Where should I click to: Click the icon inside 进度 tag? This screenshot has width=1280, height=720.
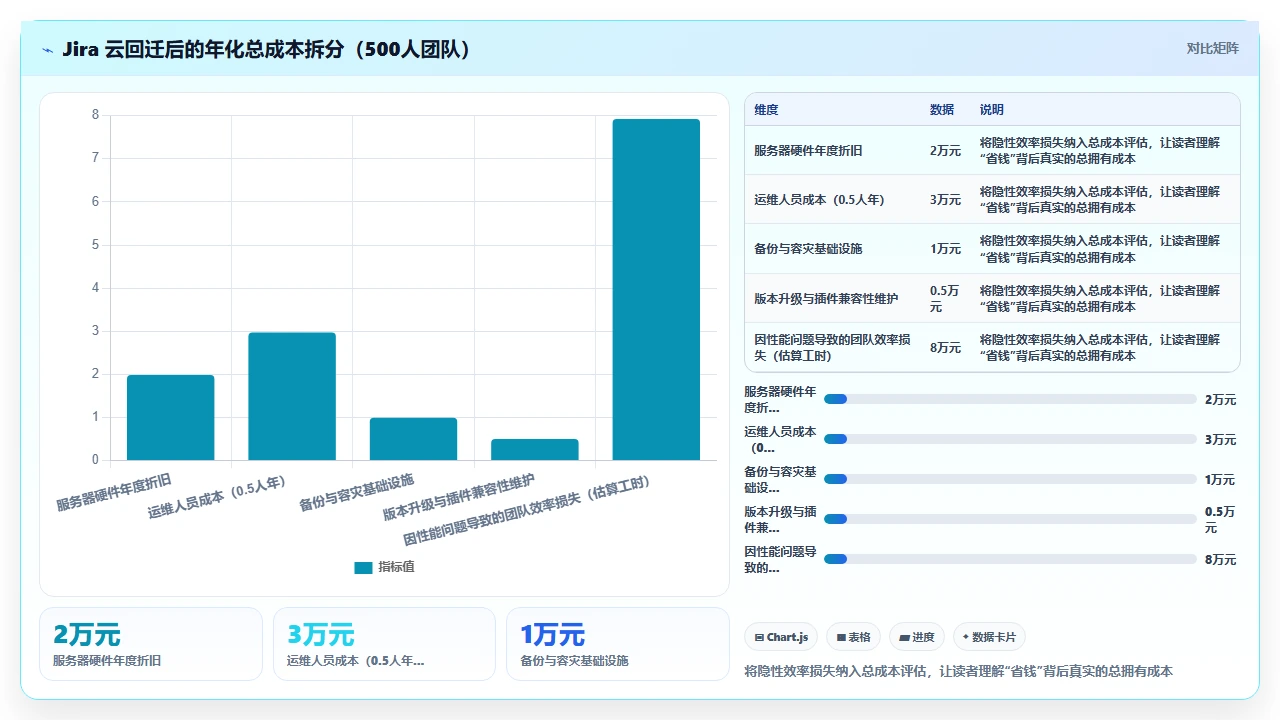click(x=904, y=637)
